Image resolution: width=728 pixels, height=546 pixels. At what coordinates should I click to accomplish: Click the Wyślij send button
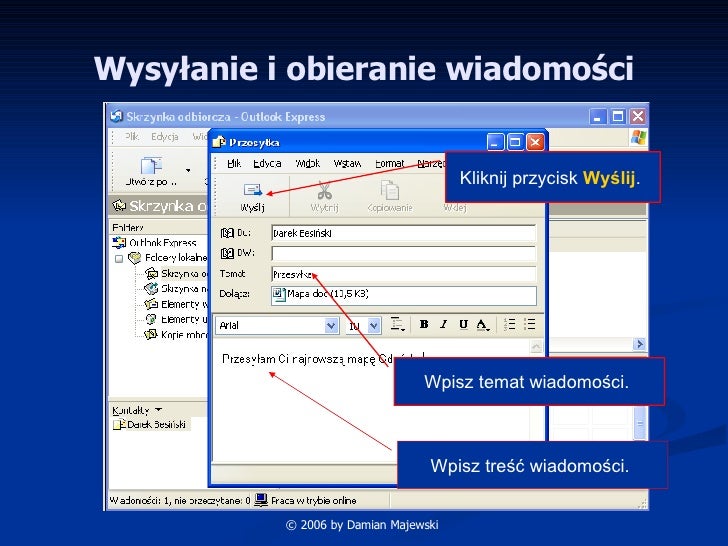click(253, 197)
